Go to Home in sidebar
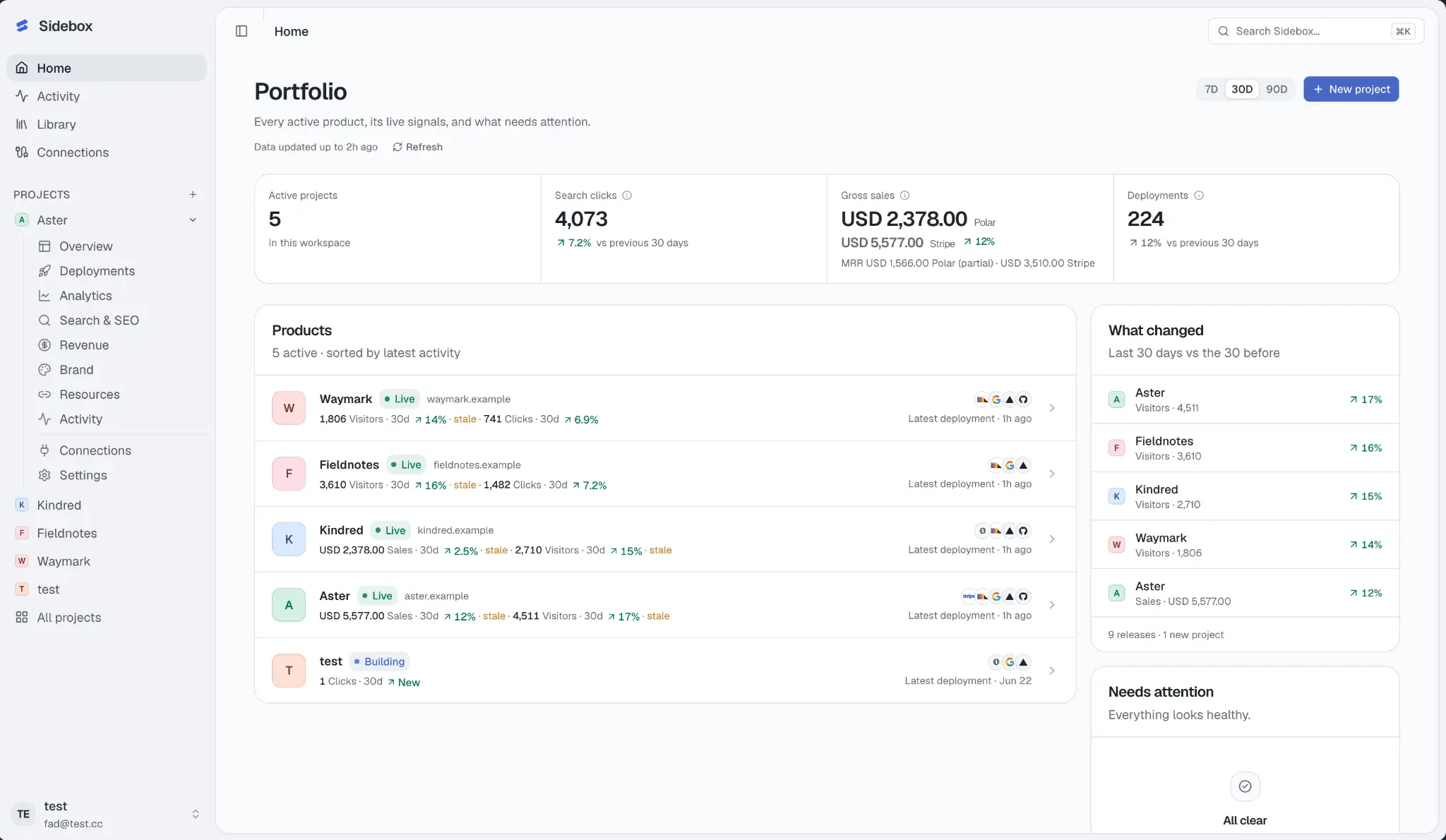This screenshot has height=840, width=1446. tap(107, 68)
